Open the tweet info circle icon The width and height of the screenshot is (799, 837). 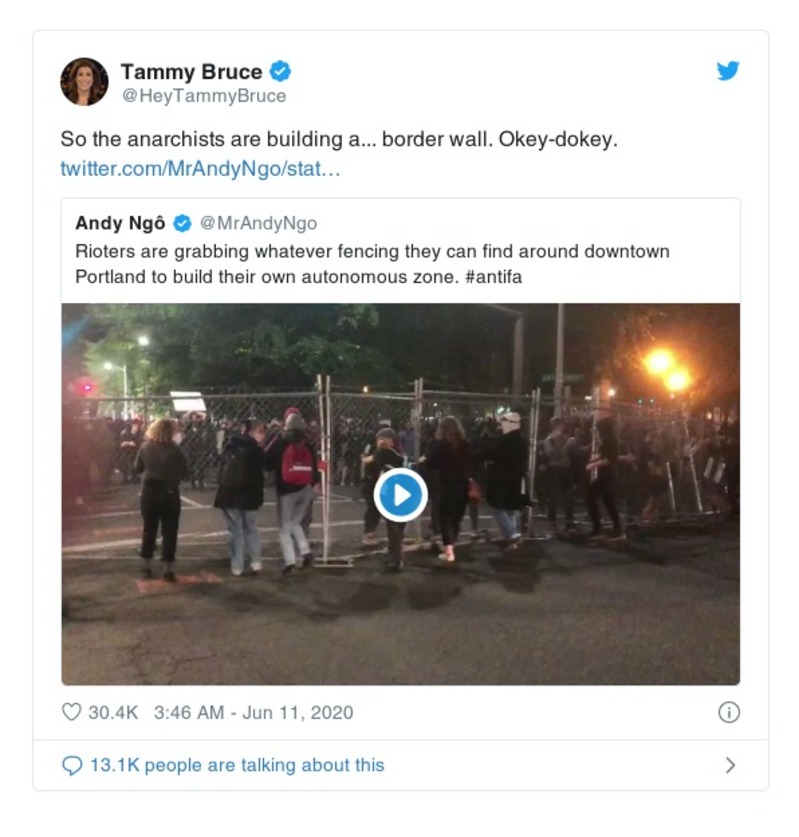tap(729, 712)
